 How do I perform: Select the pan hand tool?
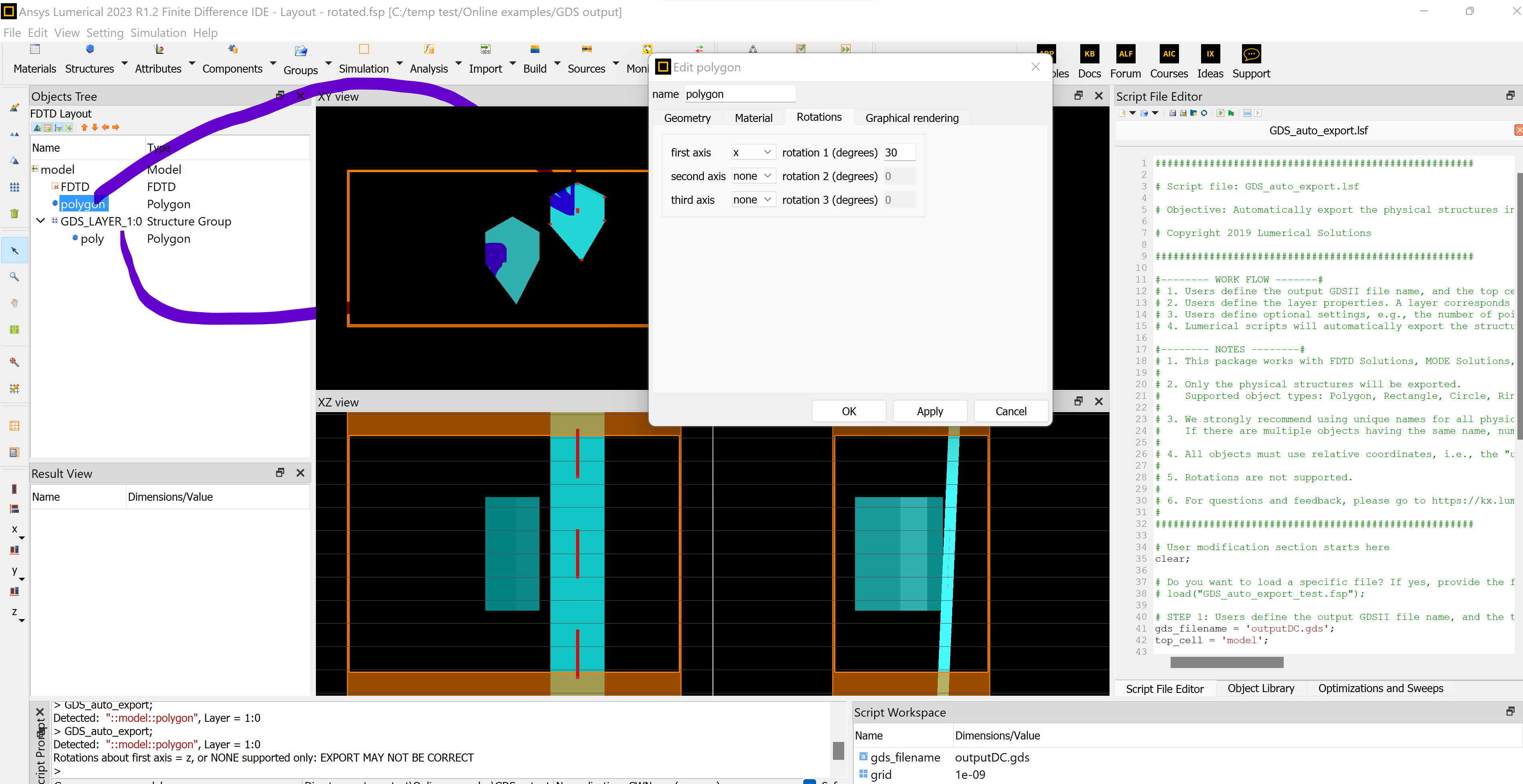coord(14,303)
